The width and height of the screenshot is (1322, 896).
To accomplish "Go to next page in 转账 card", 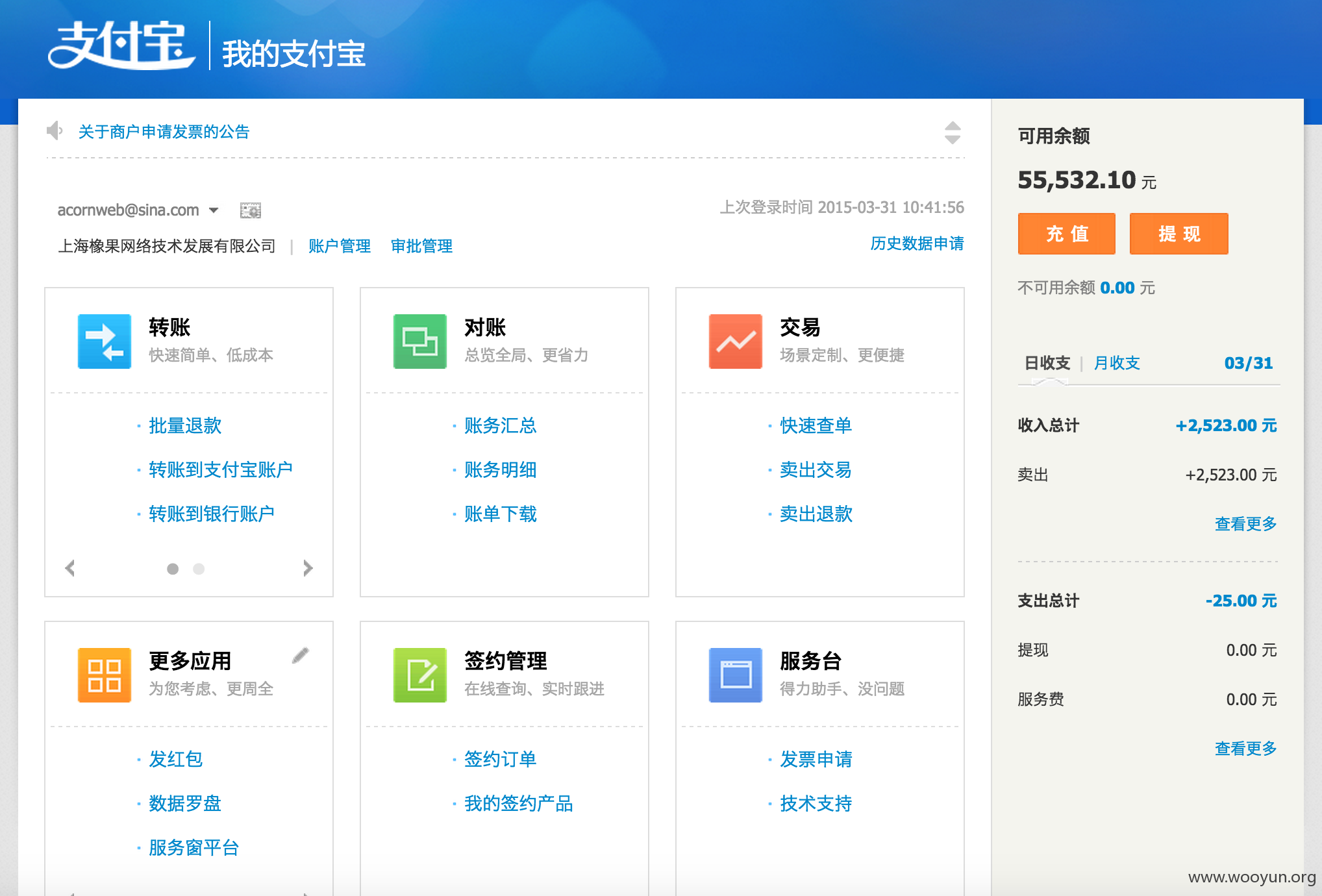I will coord(308,568).
